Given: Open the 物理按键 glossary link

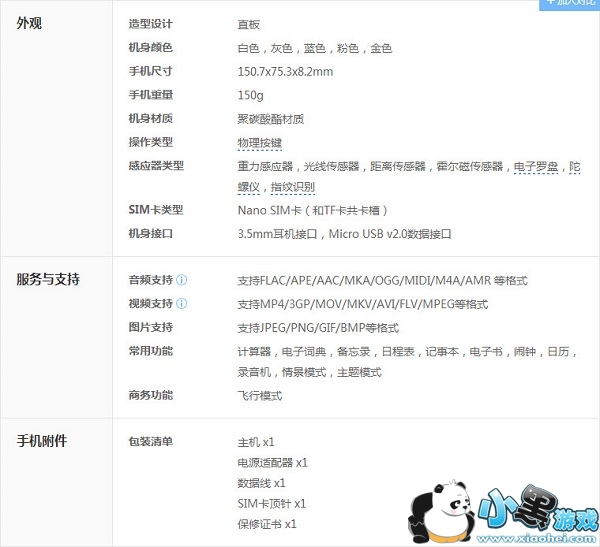Looking at the screenshot, I should pos(259,143).
